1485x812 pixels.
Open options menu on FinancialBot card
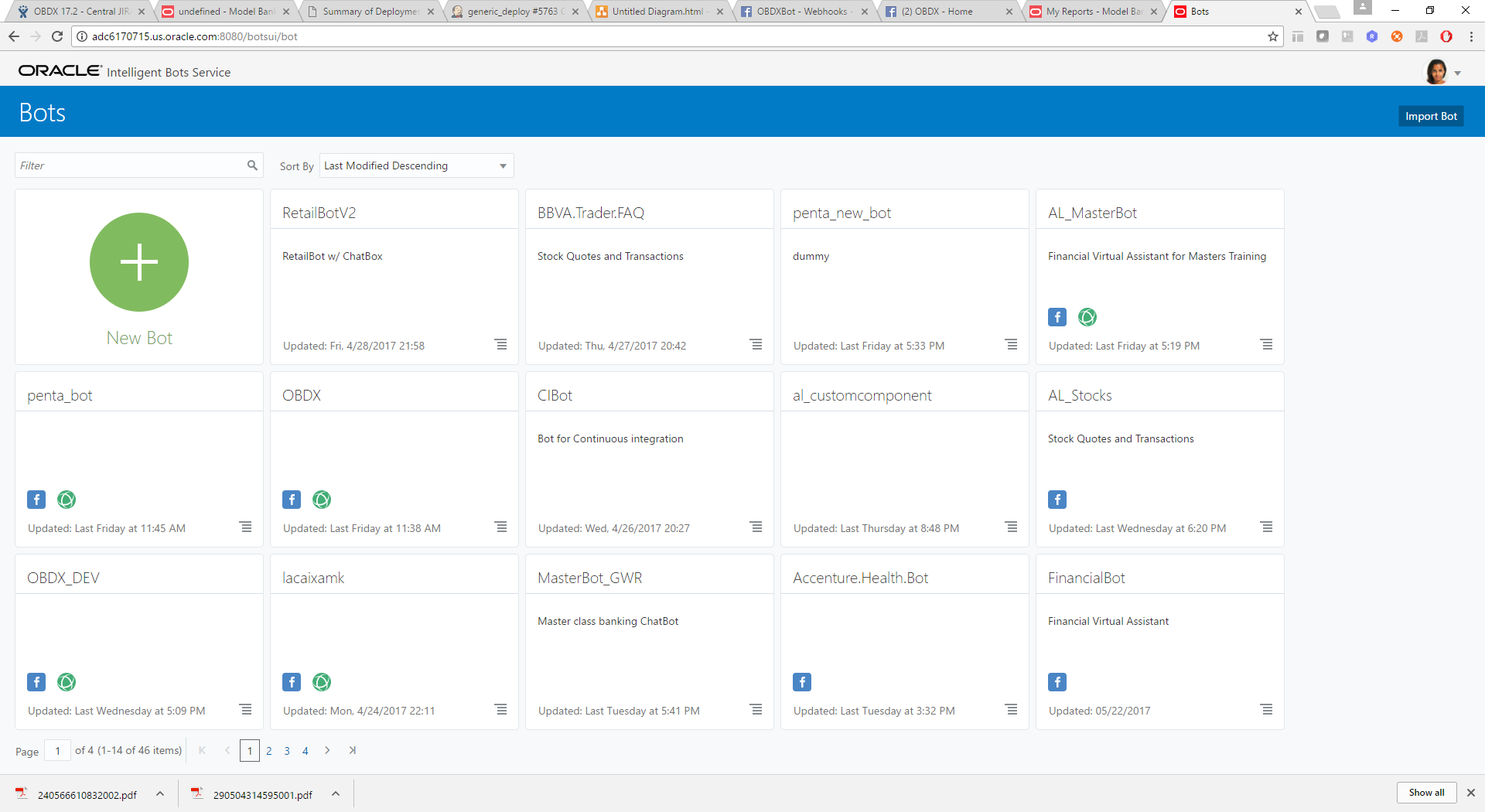[x=1267, y=709]
